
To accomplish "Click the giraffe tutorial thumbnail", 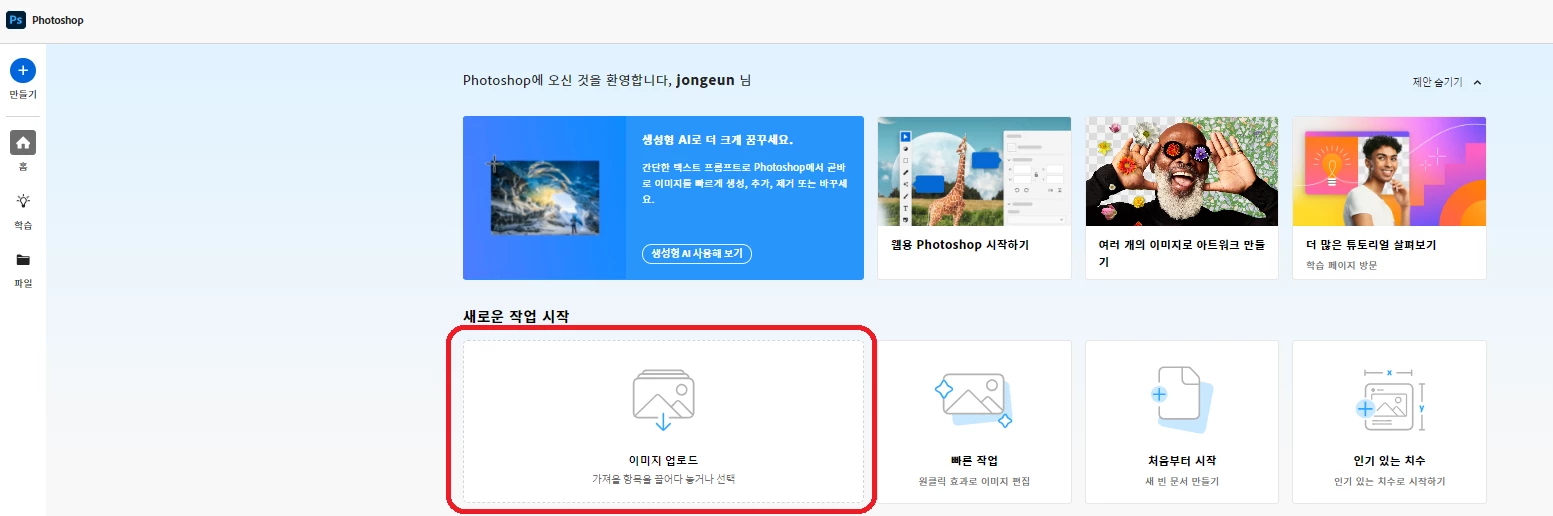I will (974, 171).
